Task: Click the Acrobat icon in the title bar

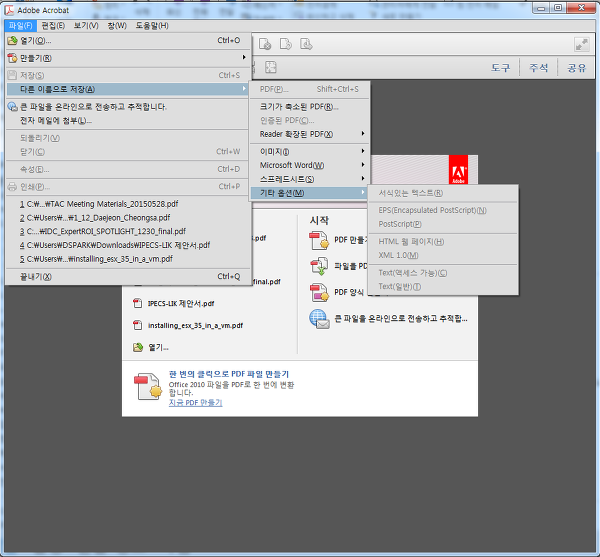Action: click(9, 10)
